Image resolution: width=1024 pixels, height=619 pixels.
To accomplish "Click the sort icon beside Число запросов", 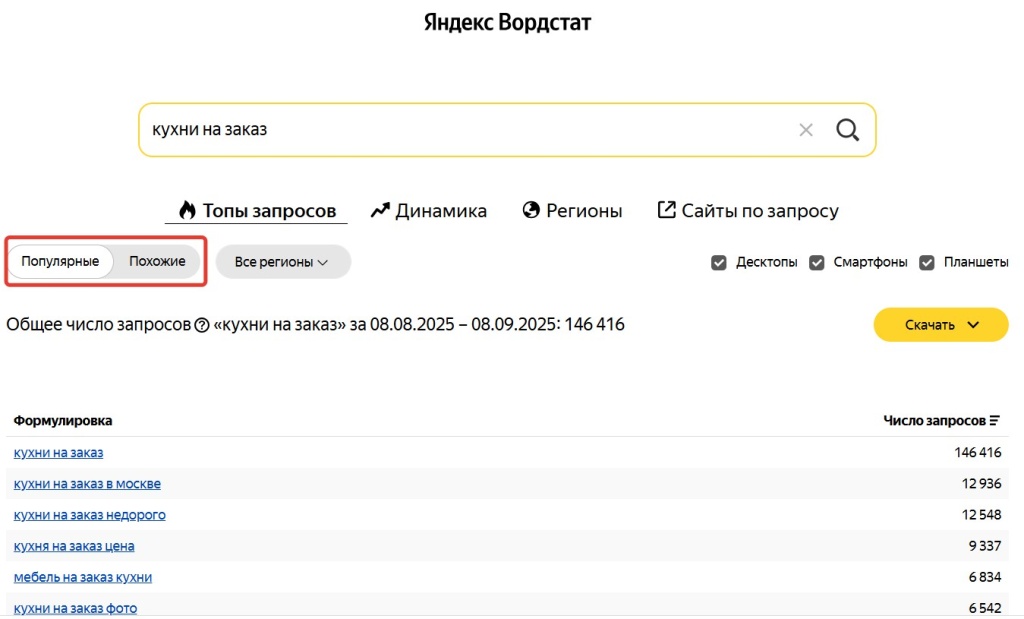I will (x=995, y=421).
